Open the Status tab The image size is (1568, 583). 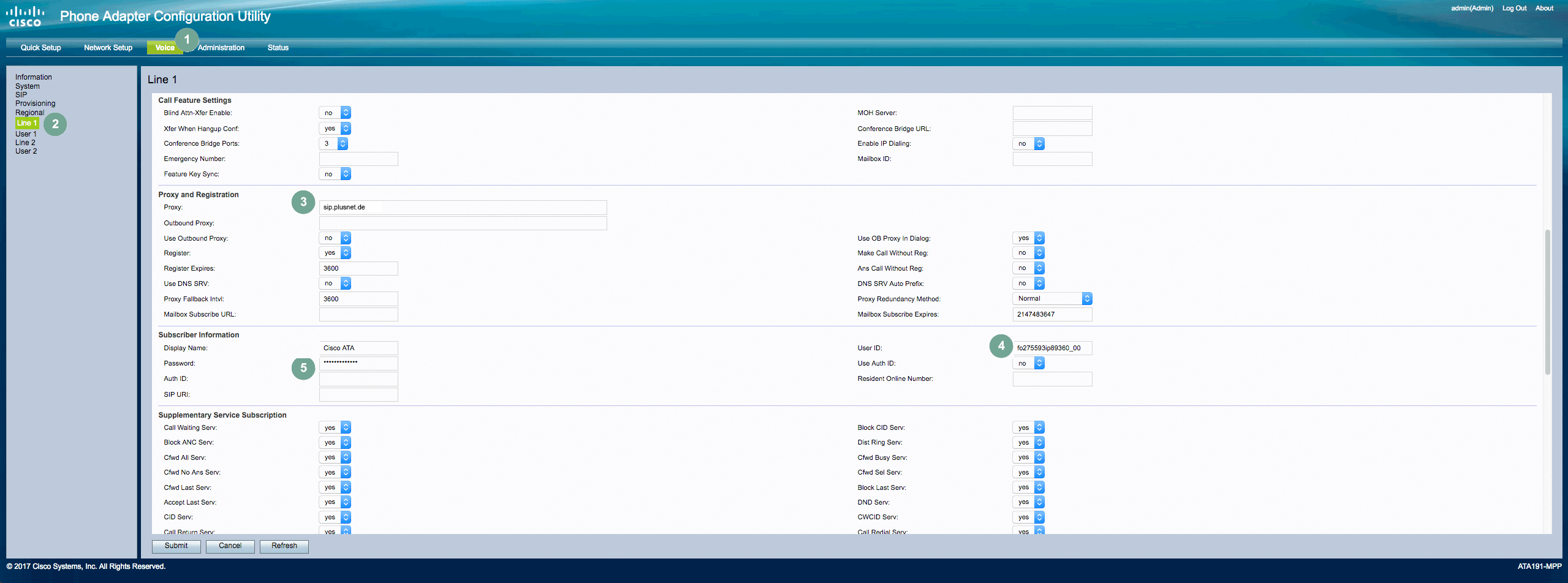(278, 48)
